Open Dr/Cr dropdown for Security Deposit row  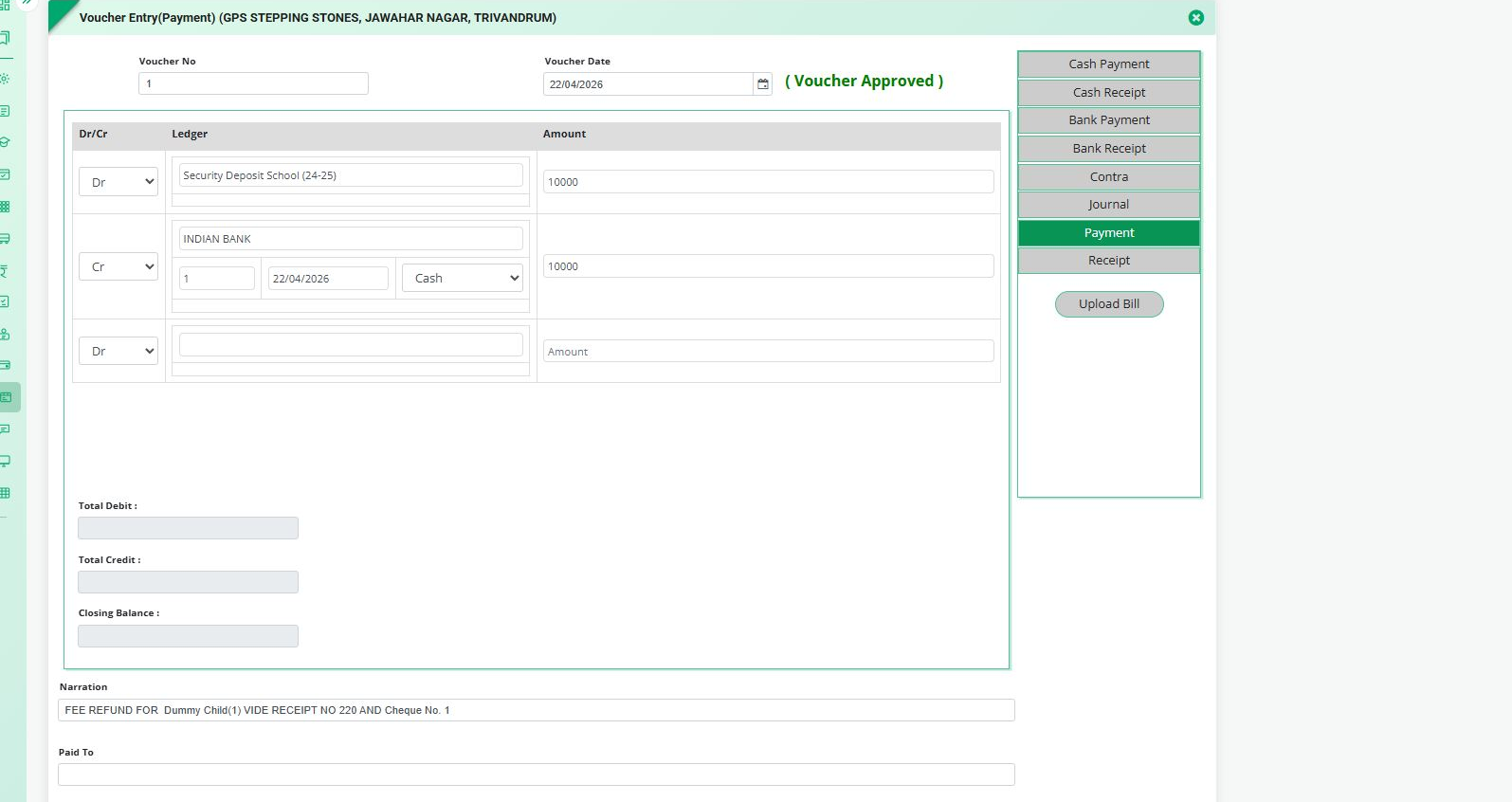coord(118,182)
